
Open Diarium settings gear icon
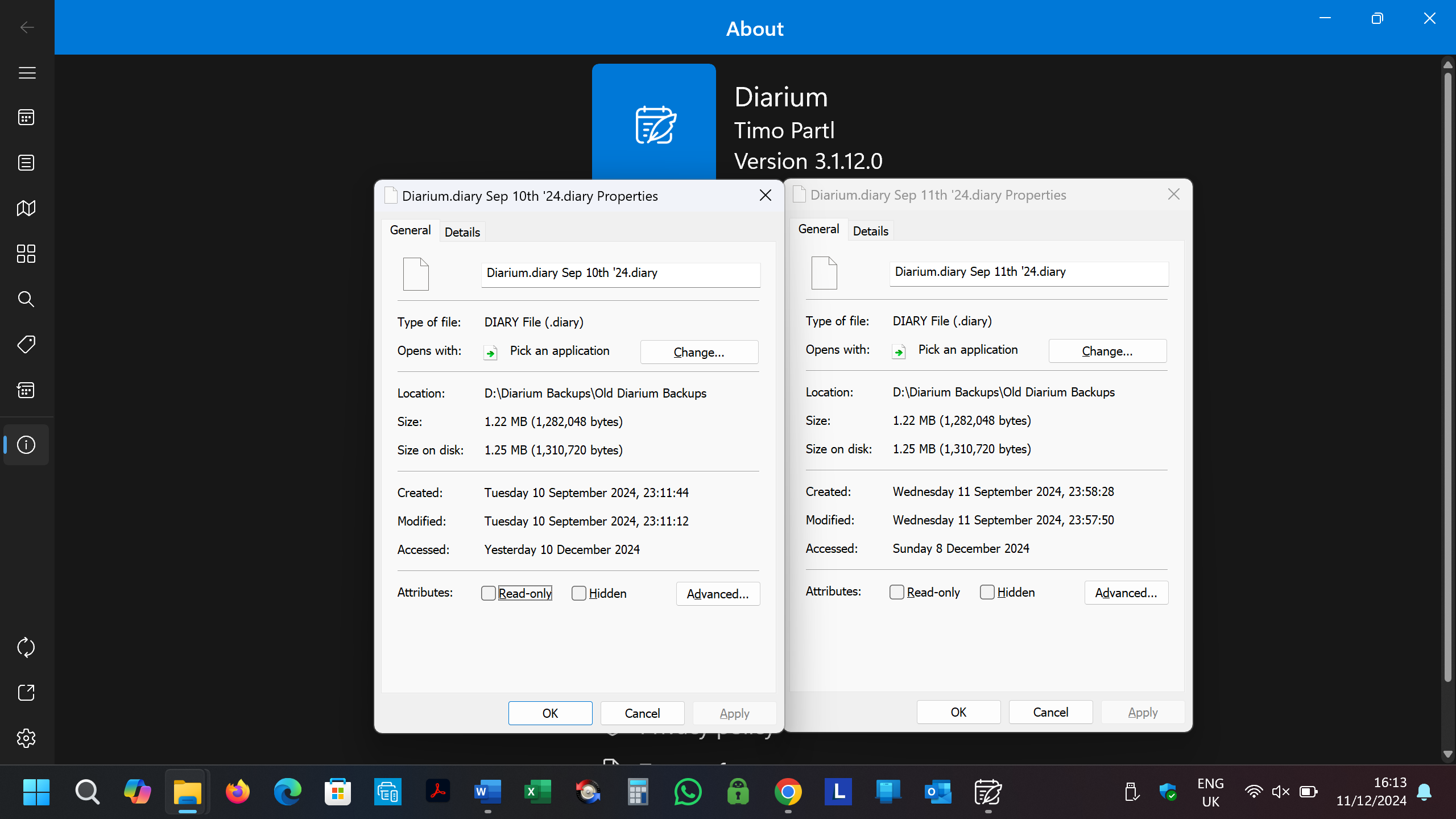[x=26, y=738]
